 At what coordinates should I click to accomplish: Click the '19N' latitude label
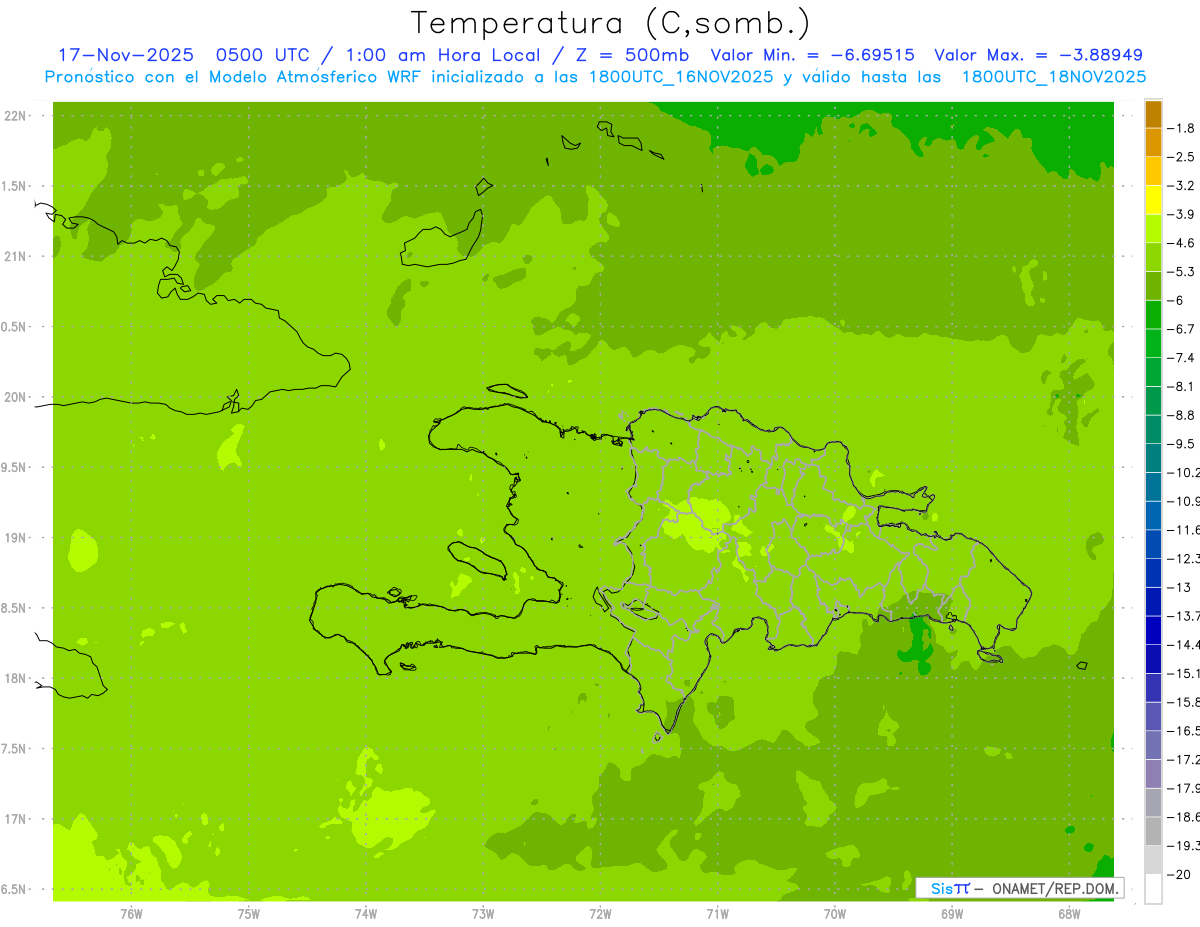[16, 538]
